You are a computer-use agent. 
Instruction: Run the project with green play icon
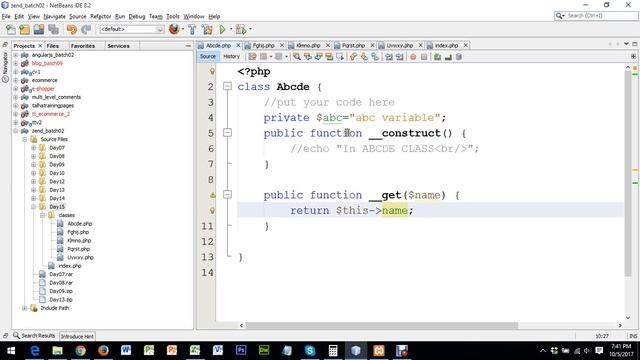[222, 29]
